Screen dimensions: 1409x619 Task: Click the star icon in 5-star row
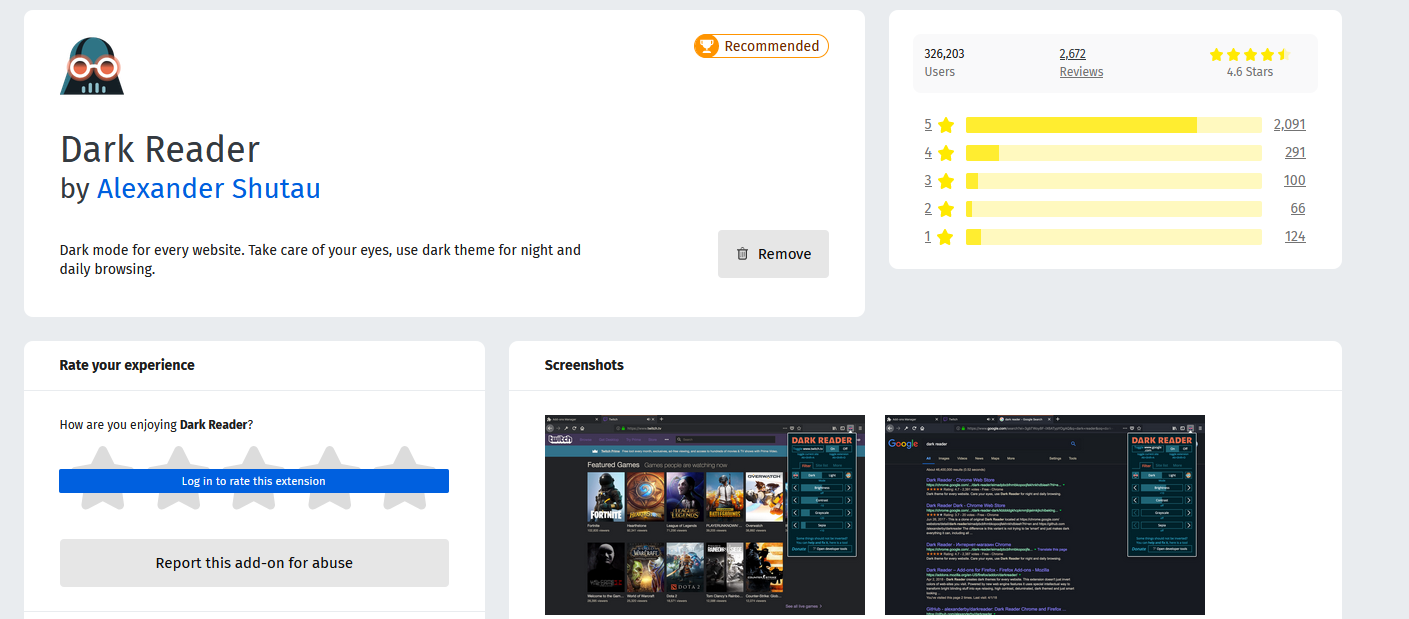[946, 125]
